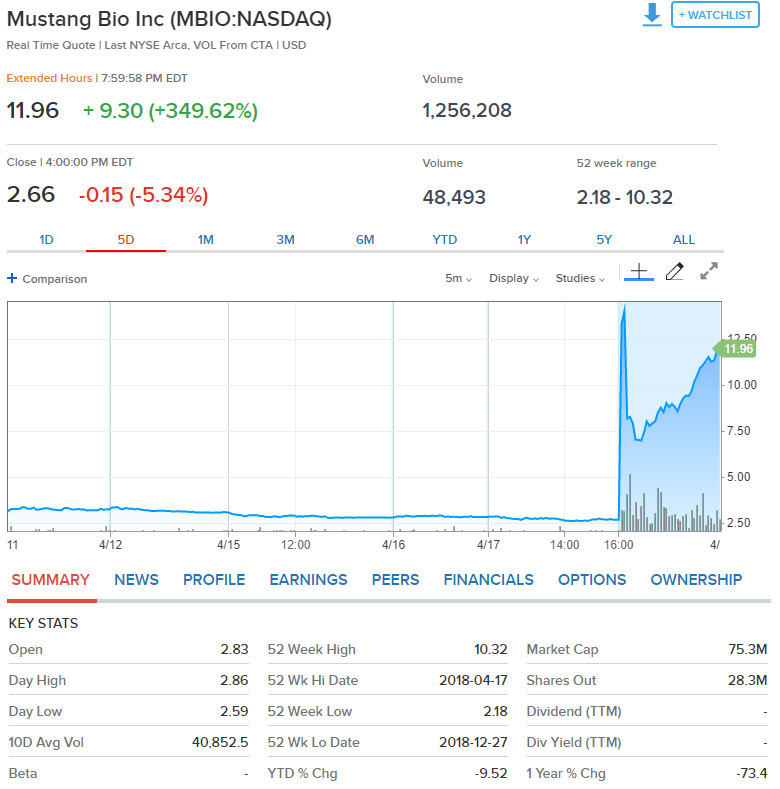The width and height of the screenshot is (780, 789).
Task: Select the ALL time range
Action: [684, 240]
